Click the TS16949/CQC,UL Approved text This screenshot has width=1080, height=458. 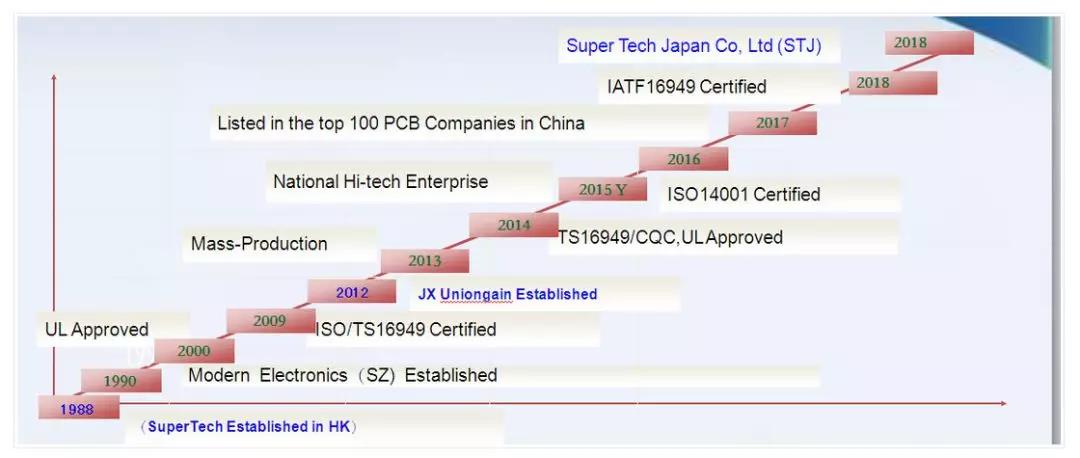tap(670, 237)
